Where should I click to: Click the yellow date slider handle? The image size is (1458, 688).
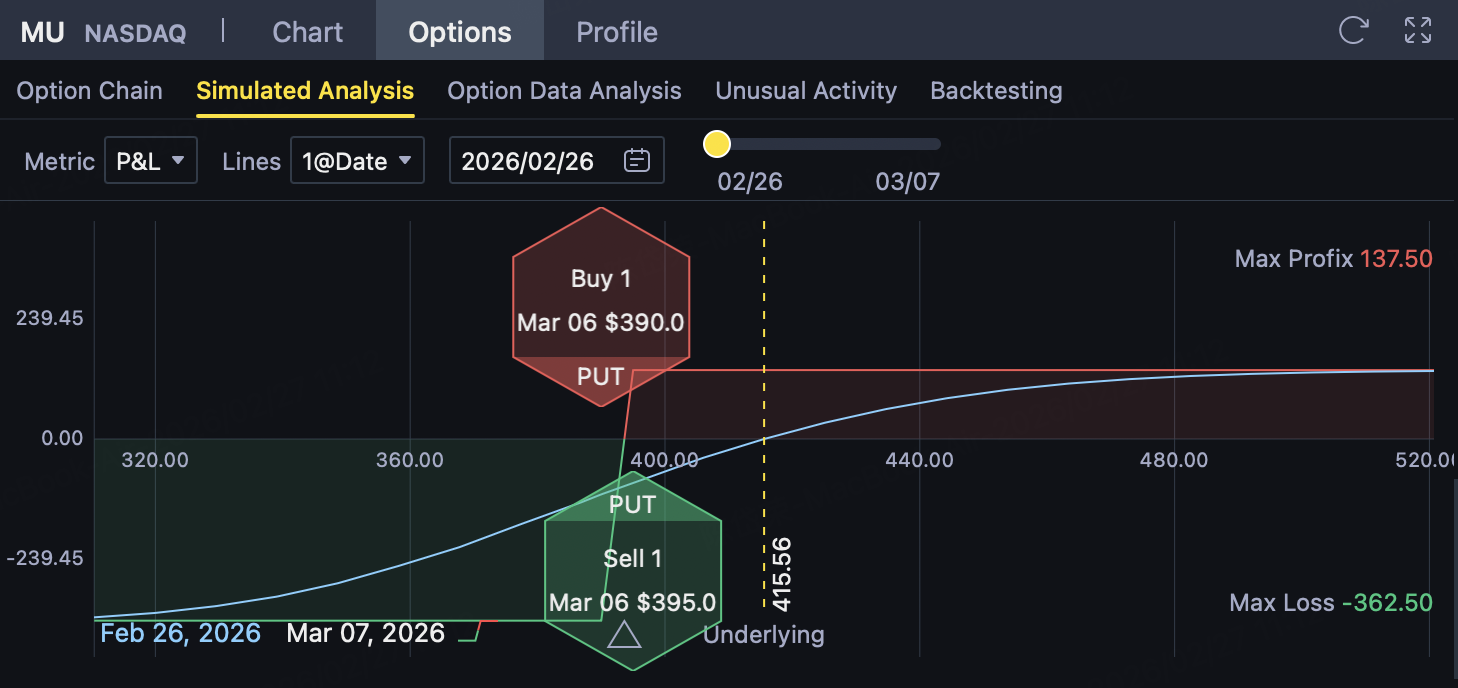click(x=717, y=144)
